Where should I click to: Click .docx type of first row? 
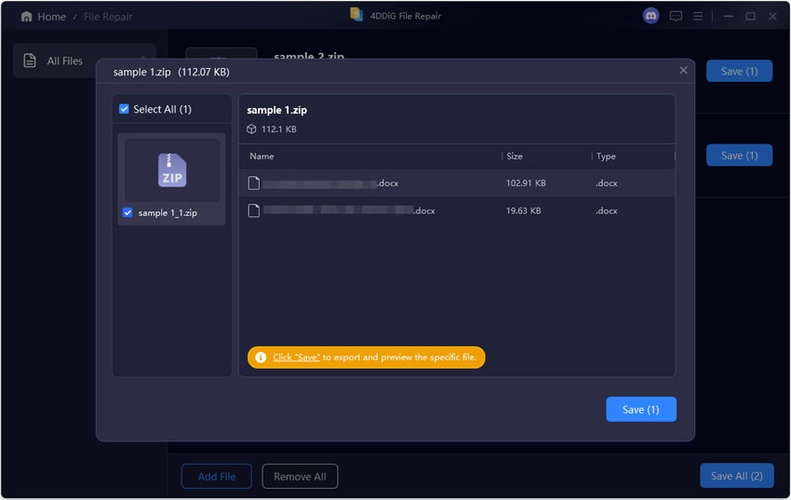606,183
